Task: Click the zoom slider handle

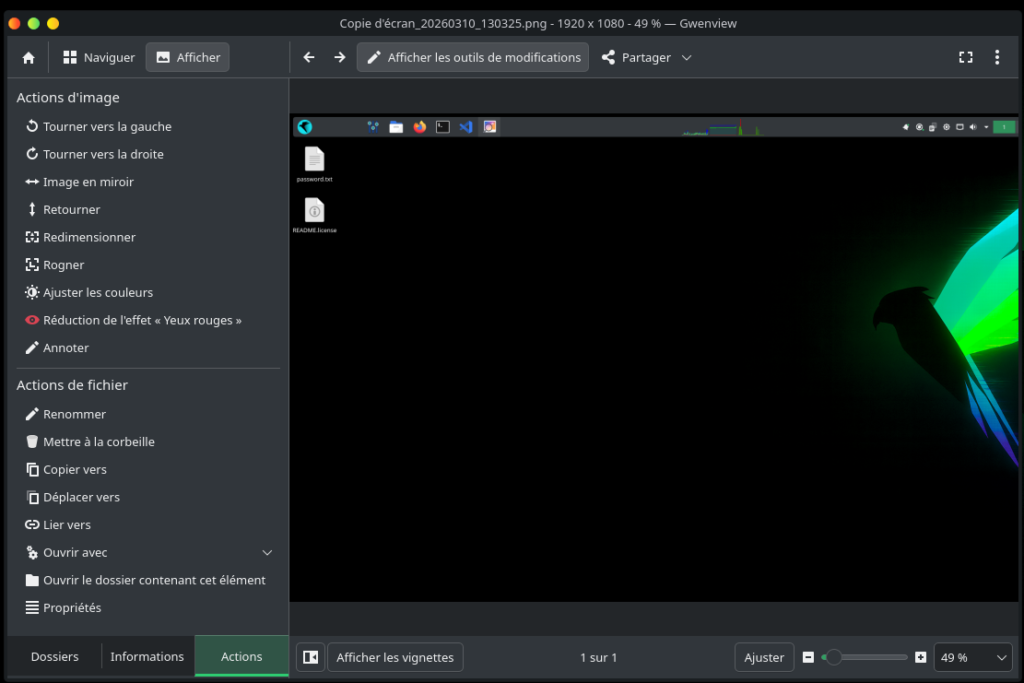Action: (x=832, y=657)
